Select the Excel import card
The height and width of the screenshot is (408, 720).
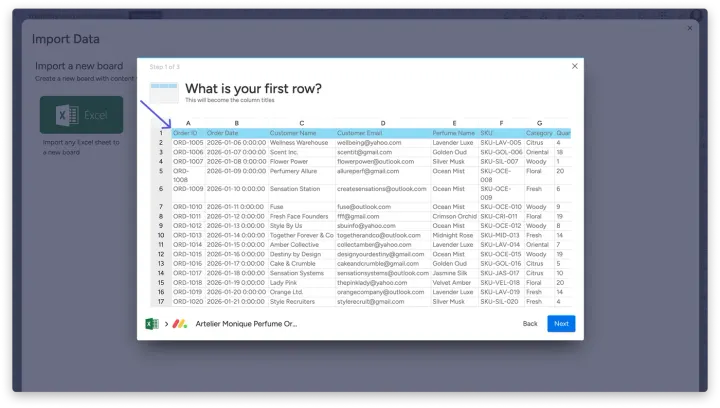81,115
